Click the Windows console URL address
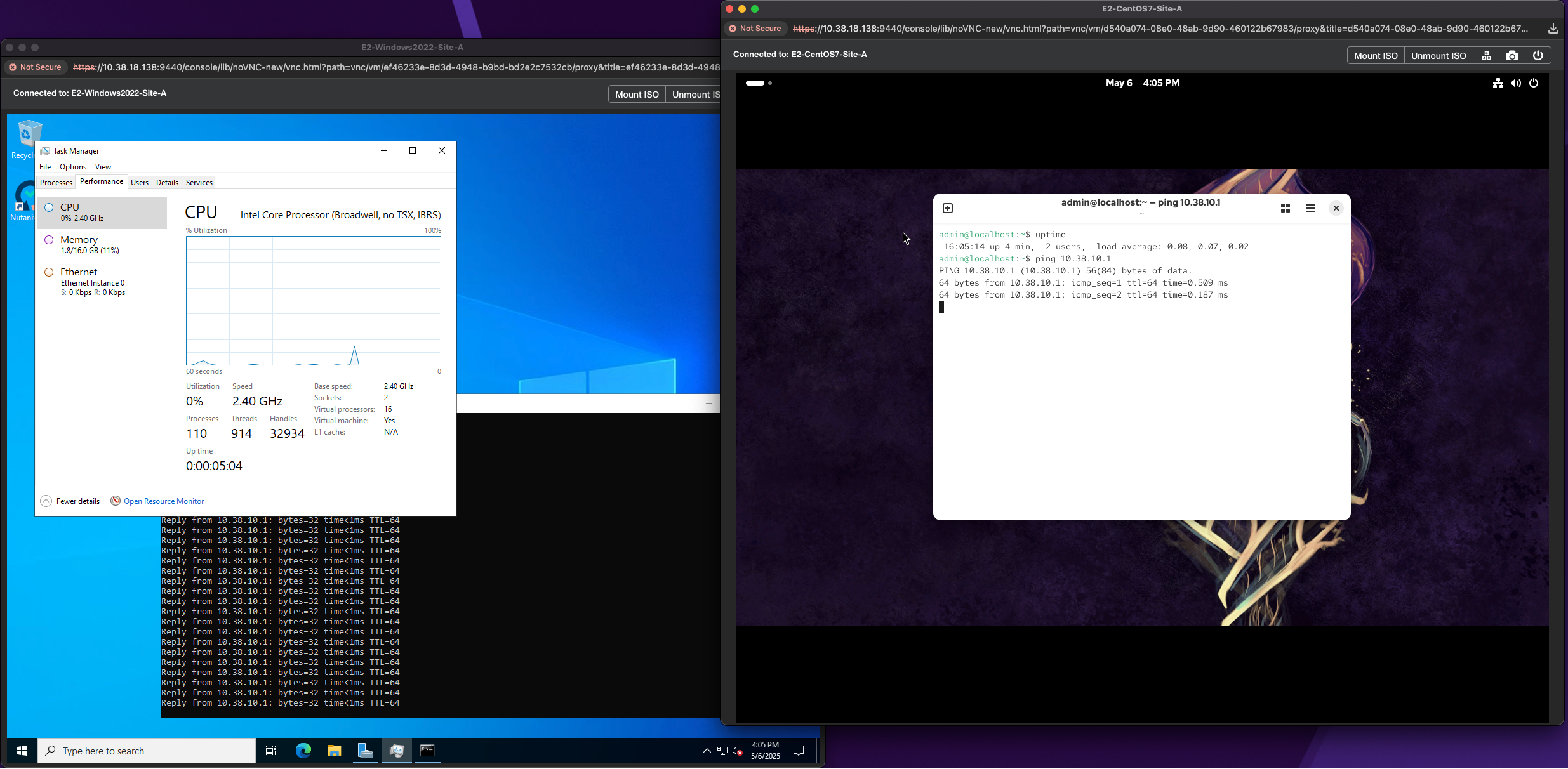Image resolution: width=1568 pixels, height=769 pixels. [396, 67]
